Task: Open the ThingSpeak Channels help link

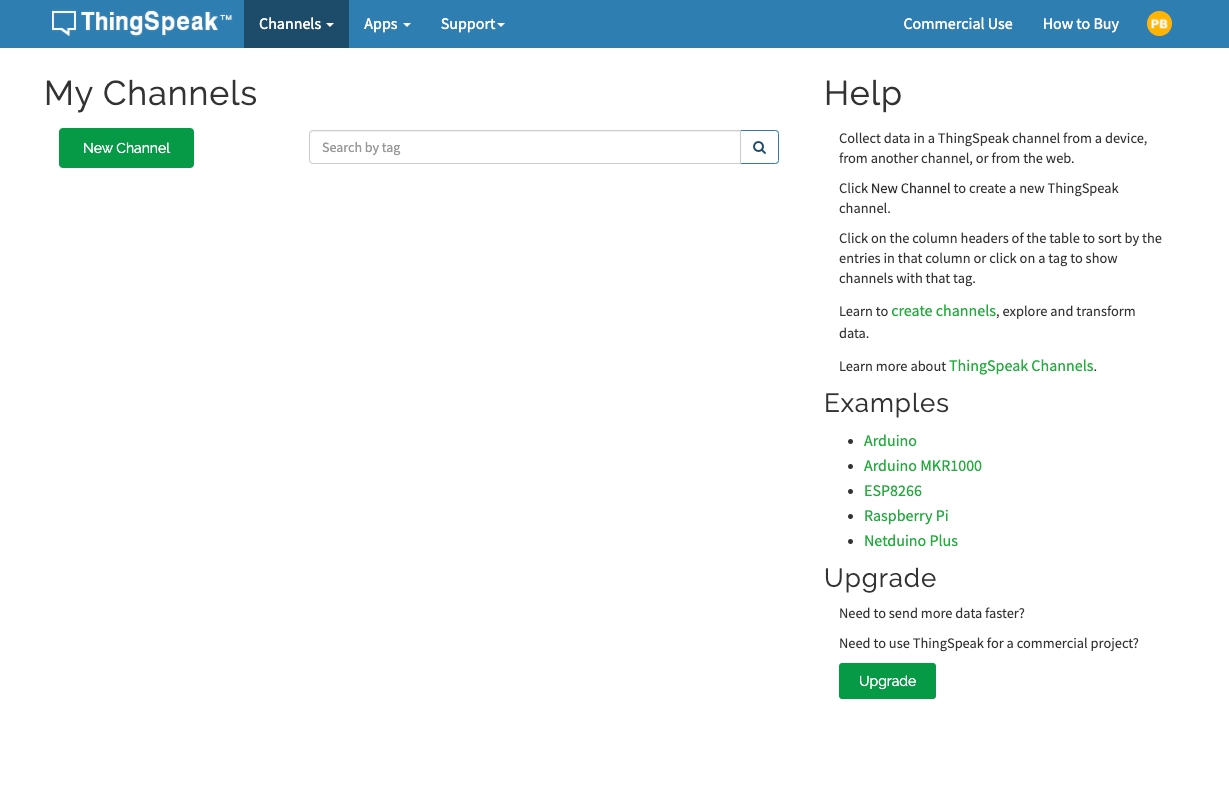Action: [1020, 366]
